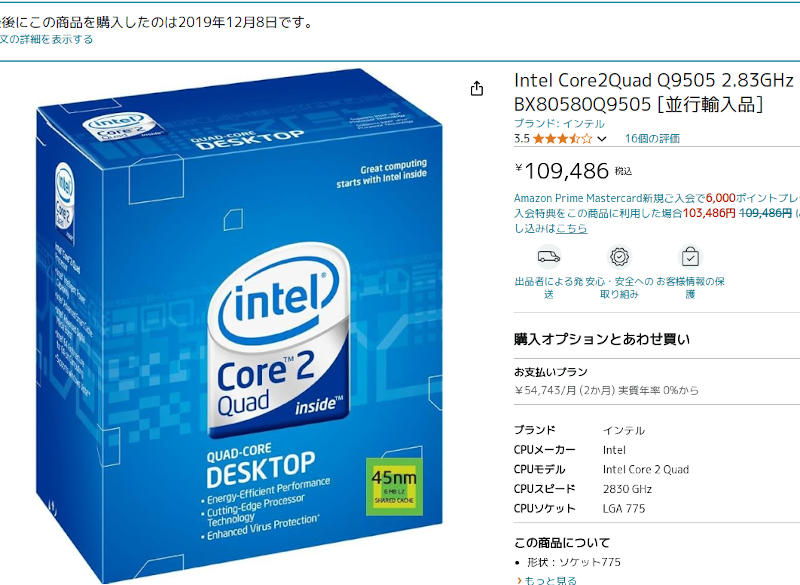The height and width of the screenshot is (585, 800).
Task: Click 安心・安全への取り組み link
Action: pos(619,288)
